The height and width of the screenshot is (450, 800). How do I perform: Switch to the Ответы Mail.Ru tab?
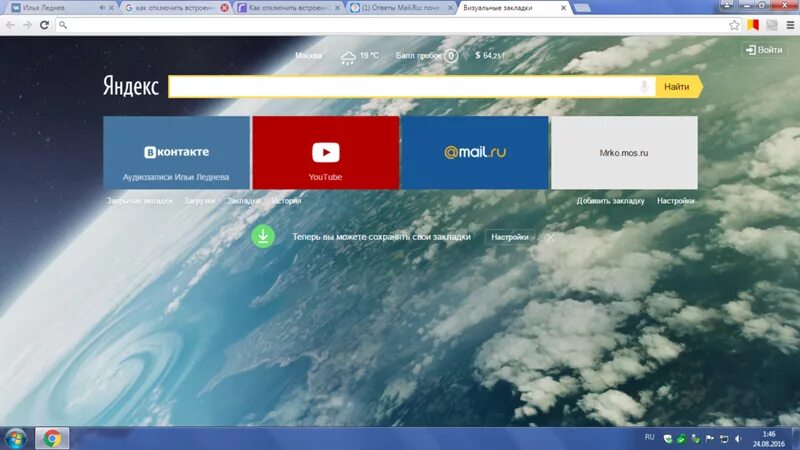(401, 8)
